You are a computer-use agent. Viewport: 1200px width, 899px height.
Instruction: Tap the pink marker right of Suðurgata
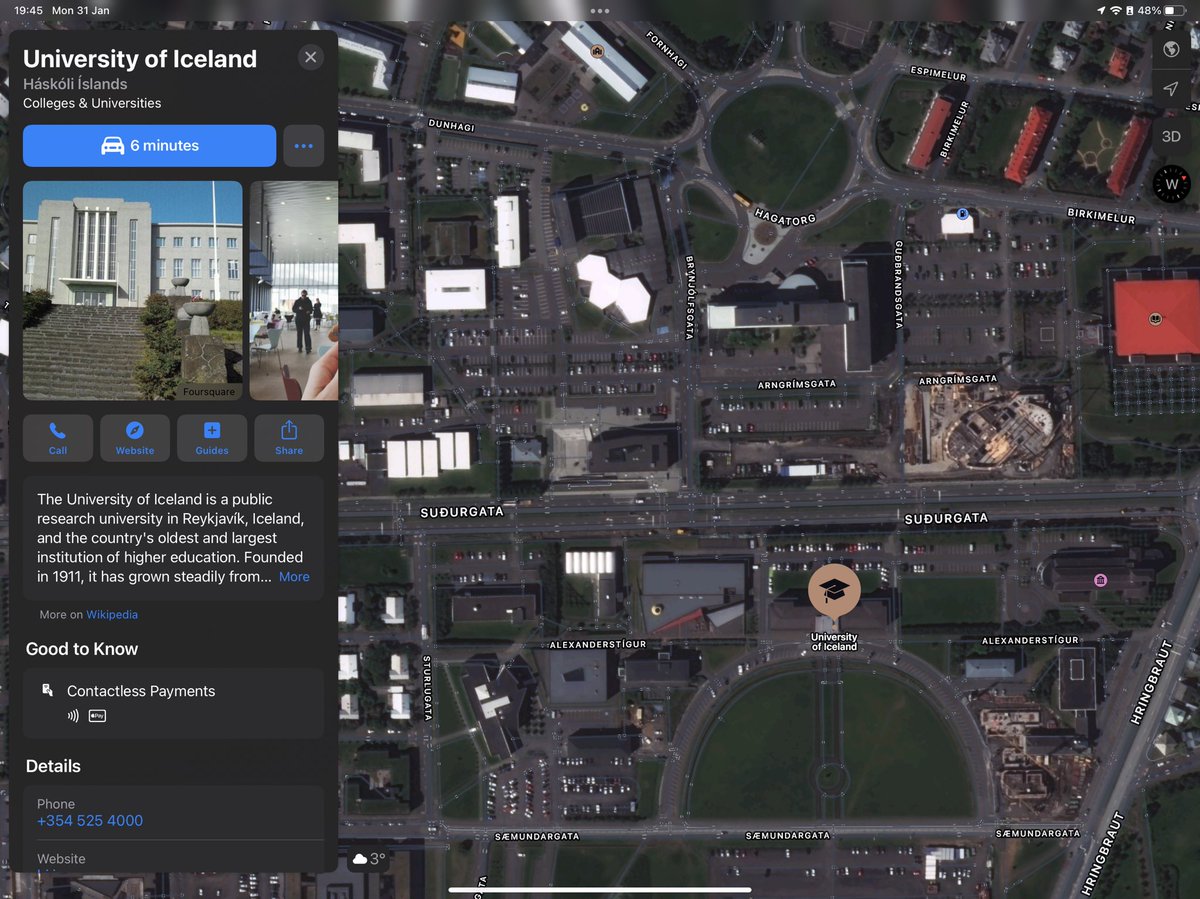[x=1100, y=580]
